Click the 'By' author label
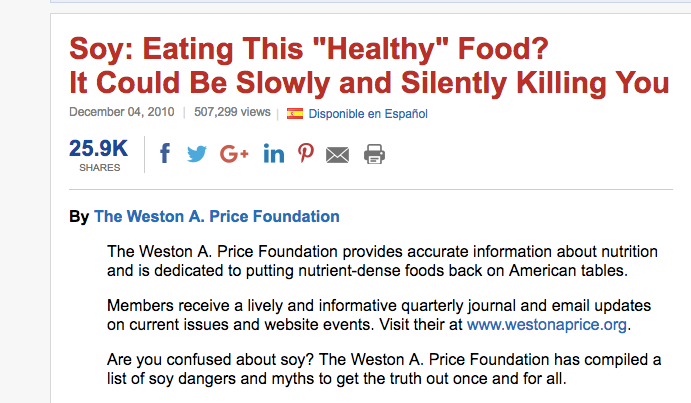 pyautogui.click(x=79, y=216)
